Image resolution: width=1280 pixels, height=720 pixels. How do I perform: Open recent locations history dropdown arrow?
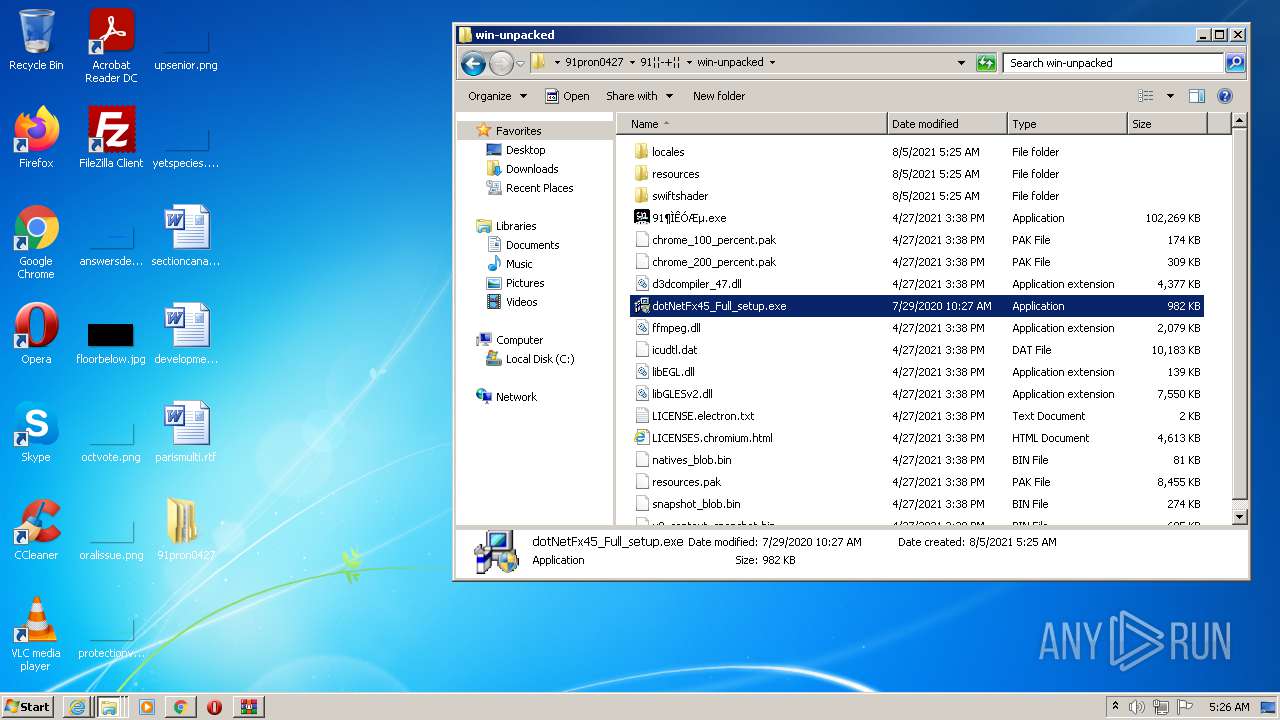[x=521, y=63]
